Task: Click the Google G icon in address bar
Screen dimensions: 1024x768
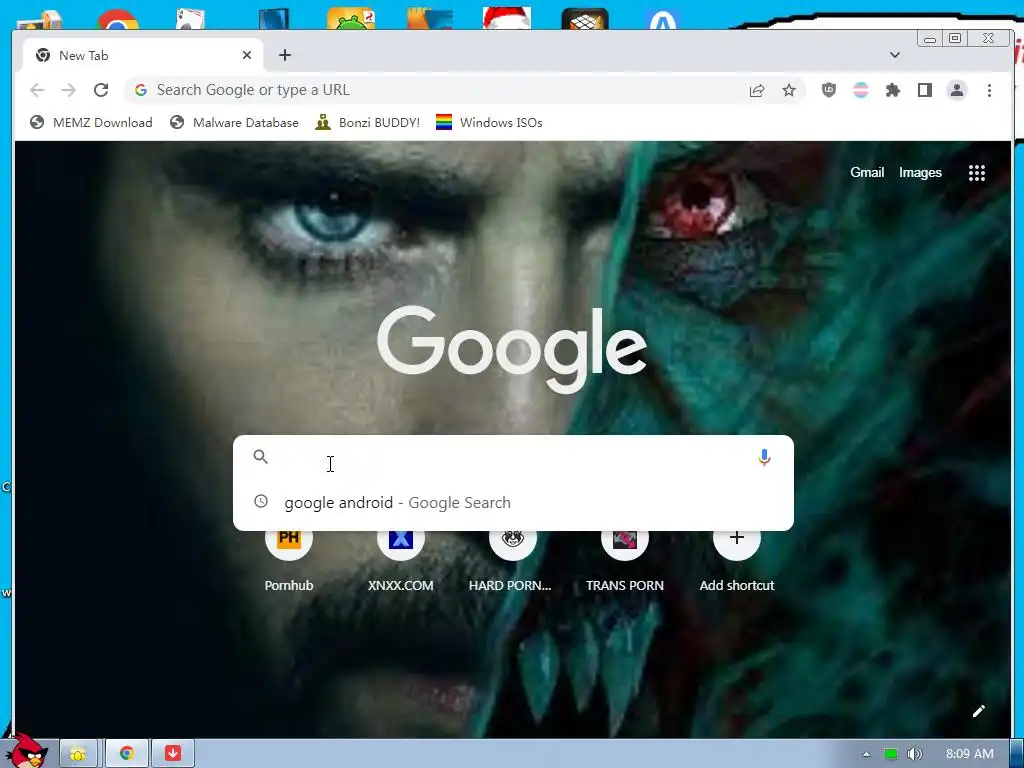Action: (x=141, y=90)
